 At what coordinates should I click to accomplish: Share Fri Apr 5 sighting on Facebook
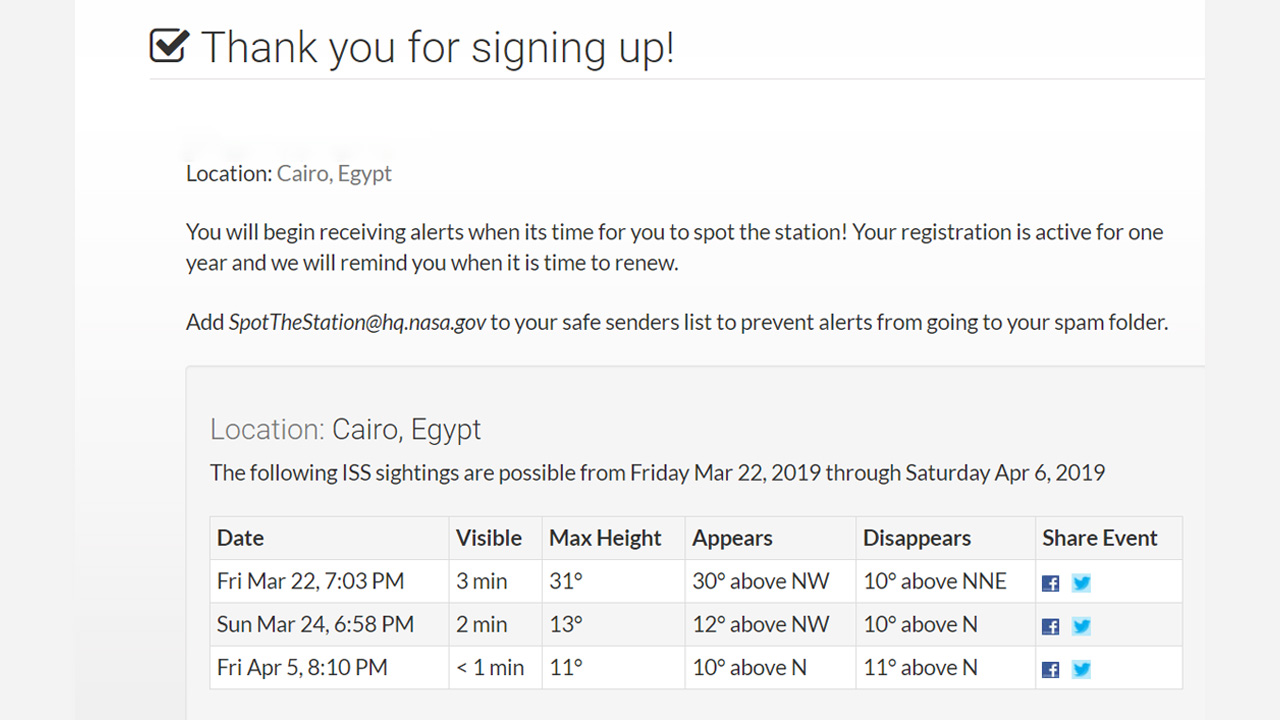pos(1050,670)
